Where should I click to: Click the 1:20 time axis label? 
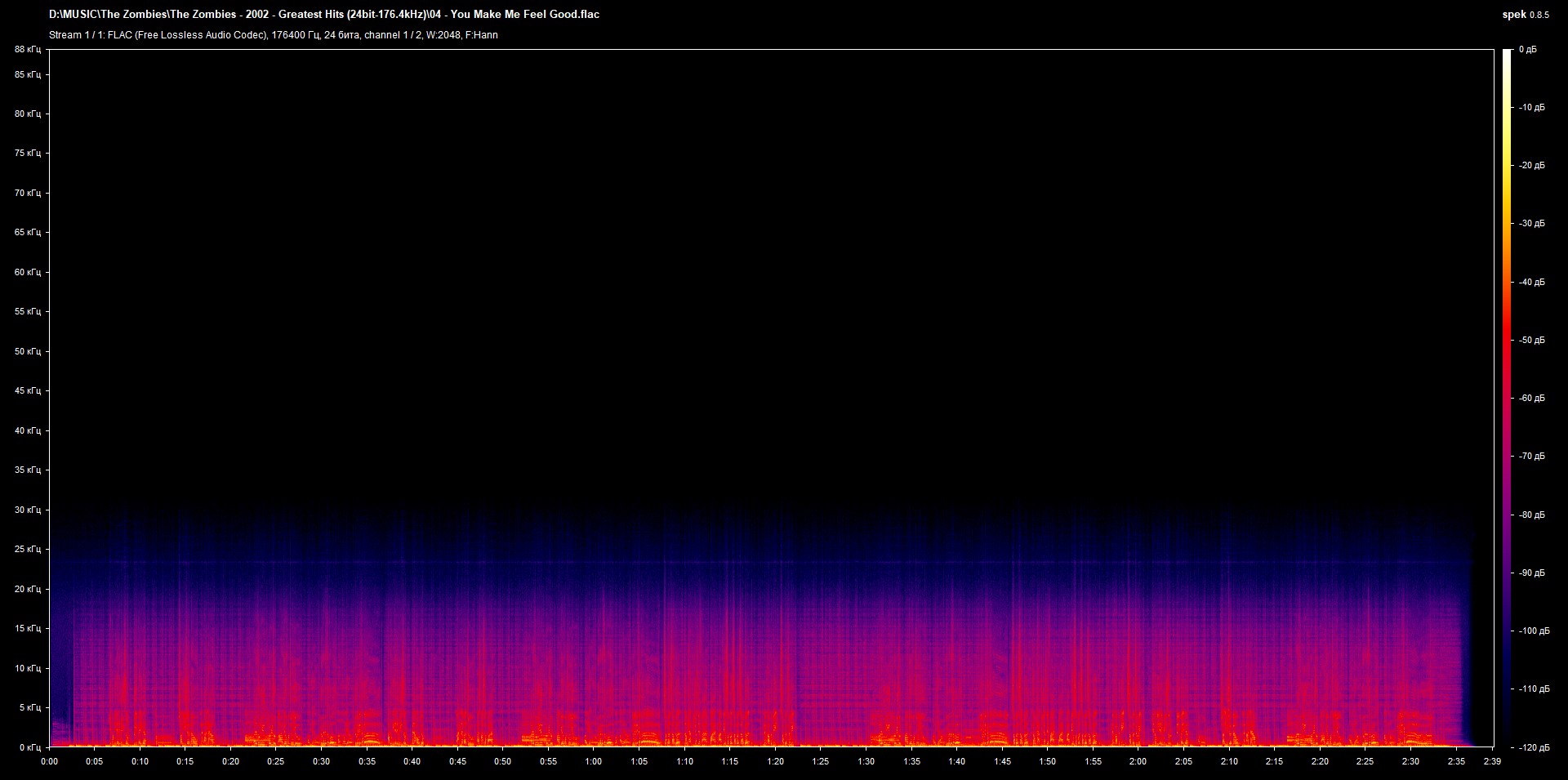coord(776,761)
